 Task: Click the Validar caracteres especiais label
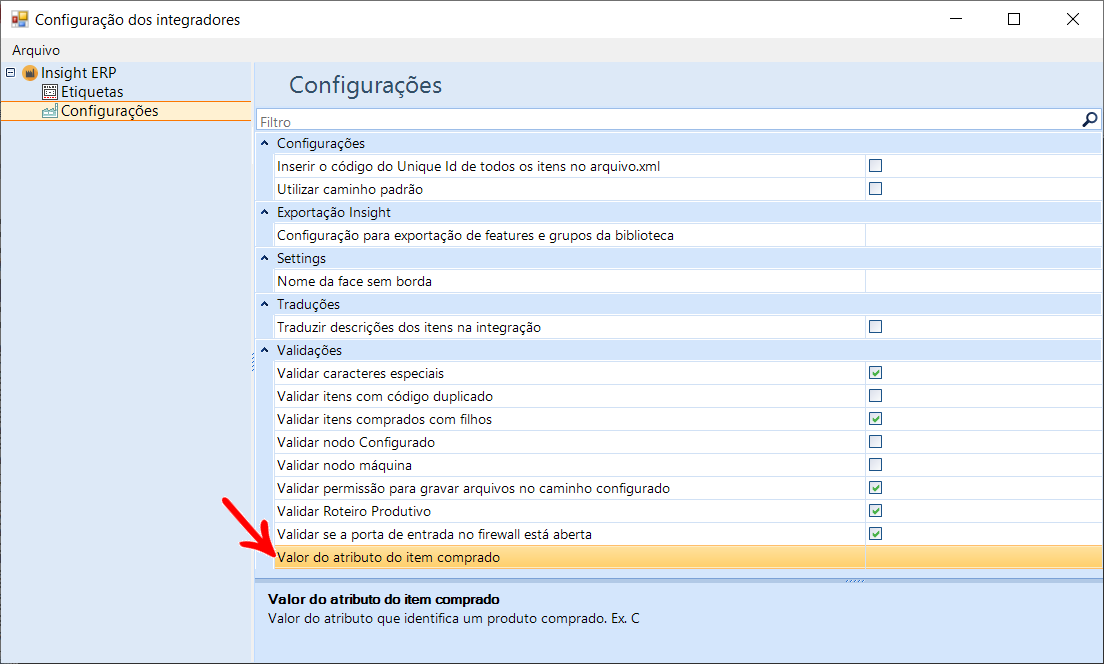pyautogui.click(x=360, y=374)
